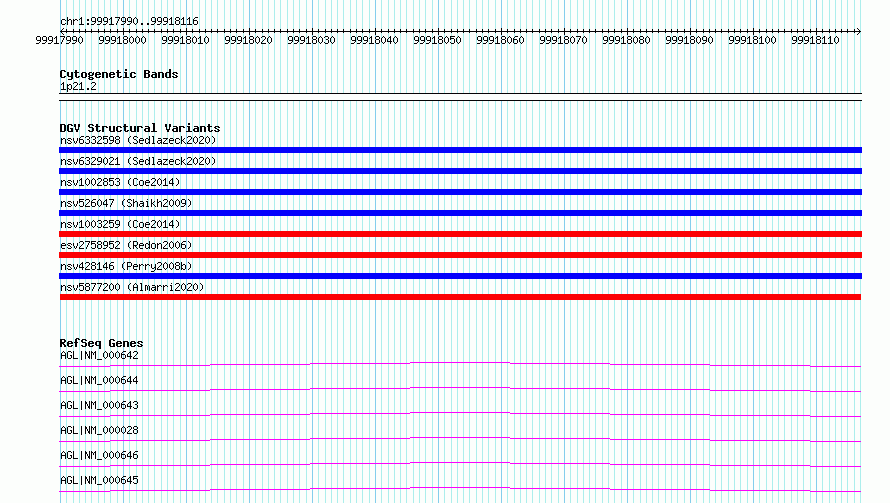Open variant esv2758952 (Redon2006) label
890x503 pixels.
(126, 245)
